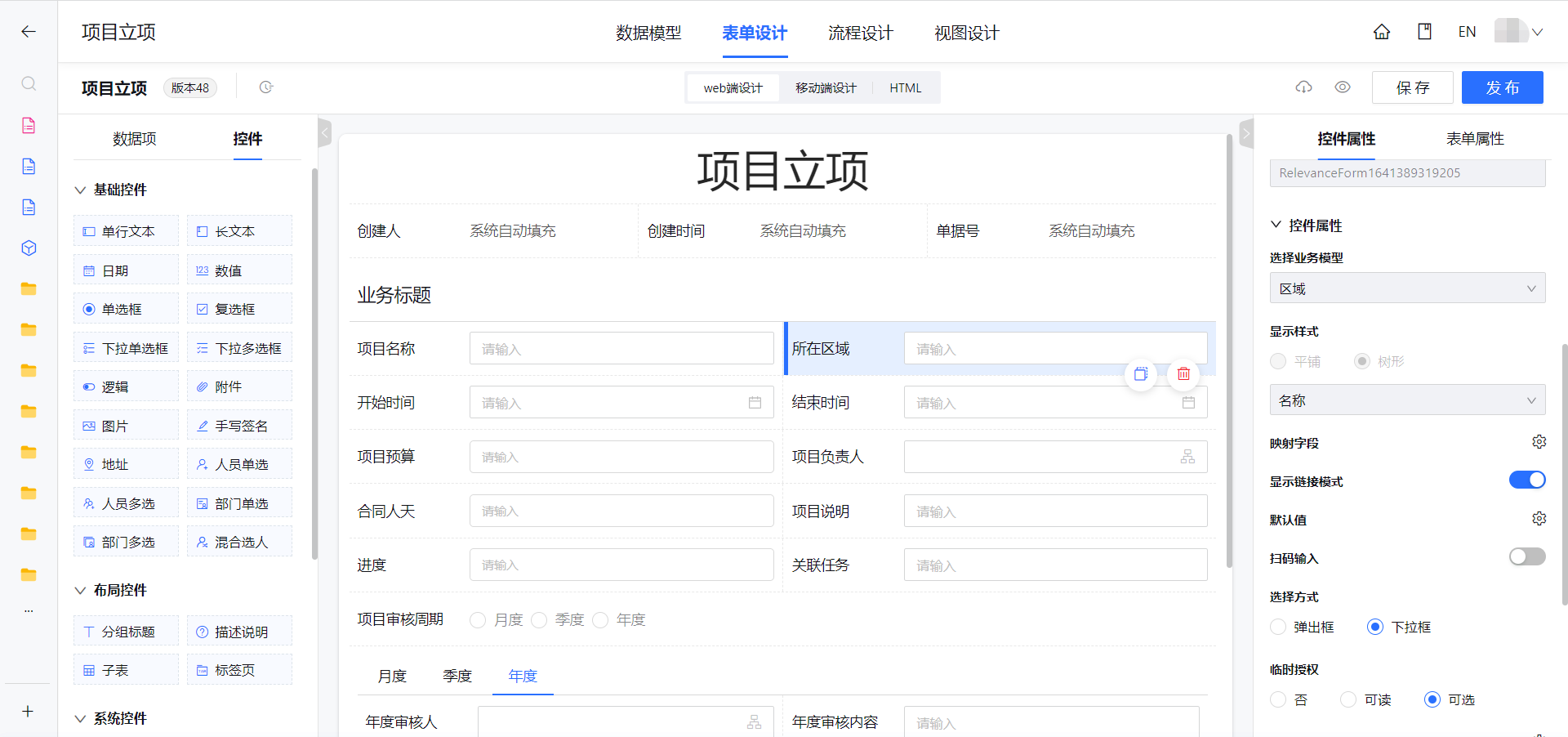This screenshot has height=737, width=1568.
Task: Collapse the left panel with arrow handle
Action: [x=324, y=132]
